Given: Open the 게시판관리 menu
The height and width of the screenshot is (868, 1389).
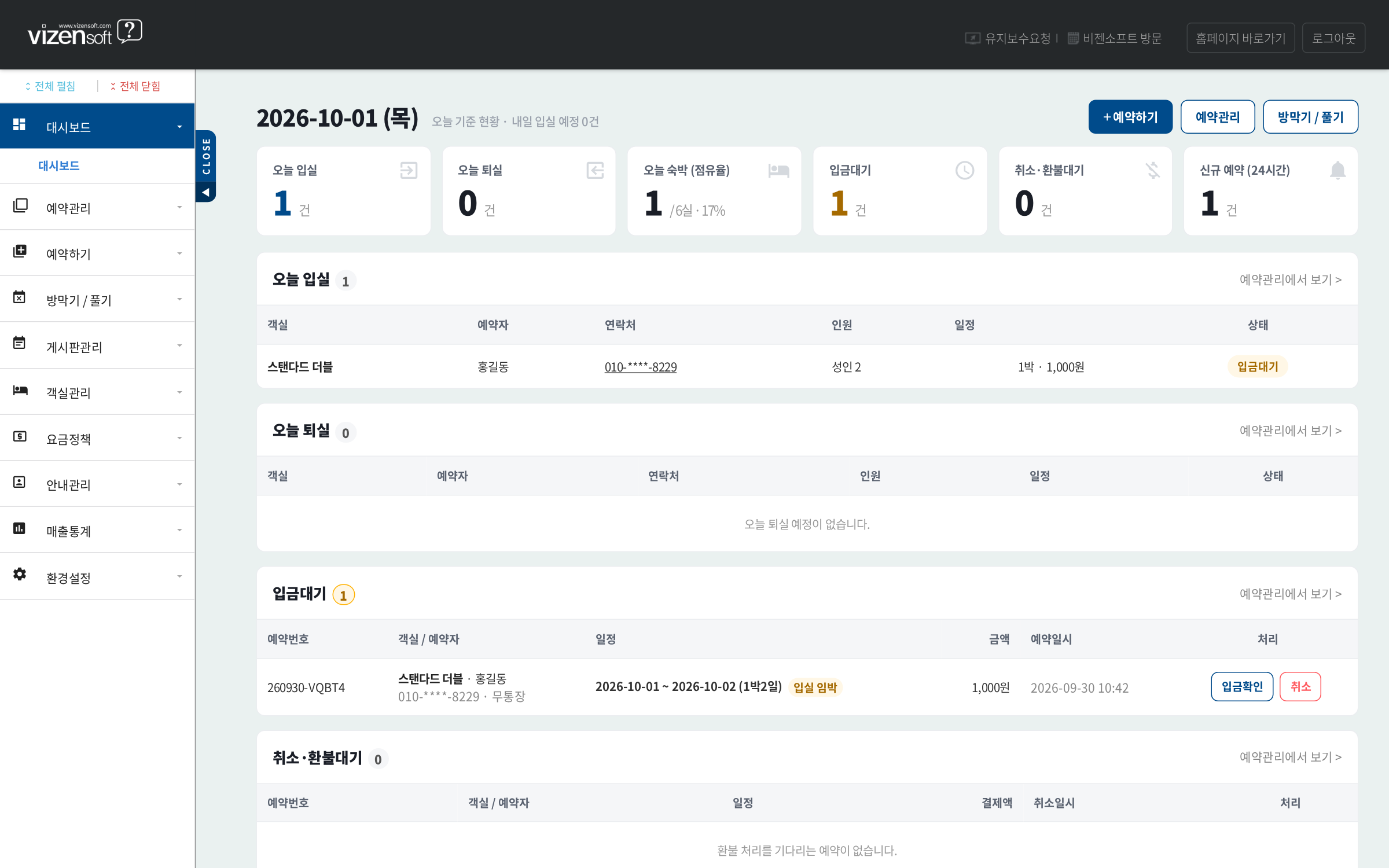Looking at the screenshot, I should (97, 346).
